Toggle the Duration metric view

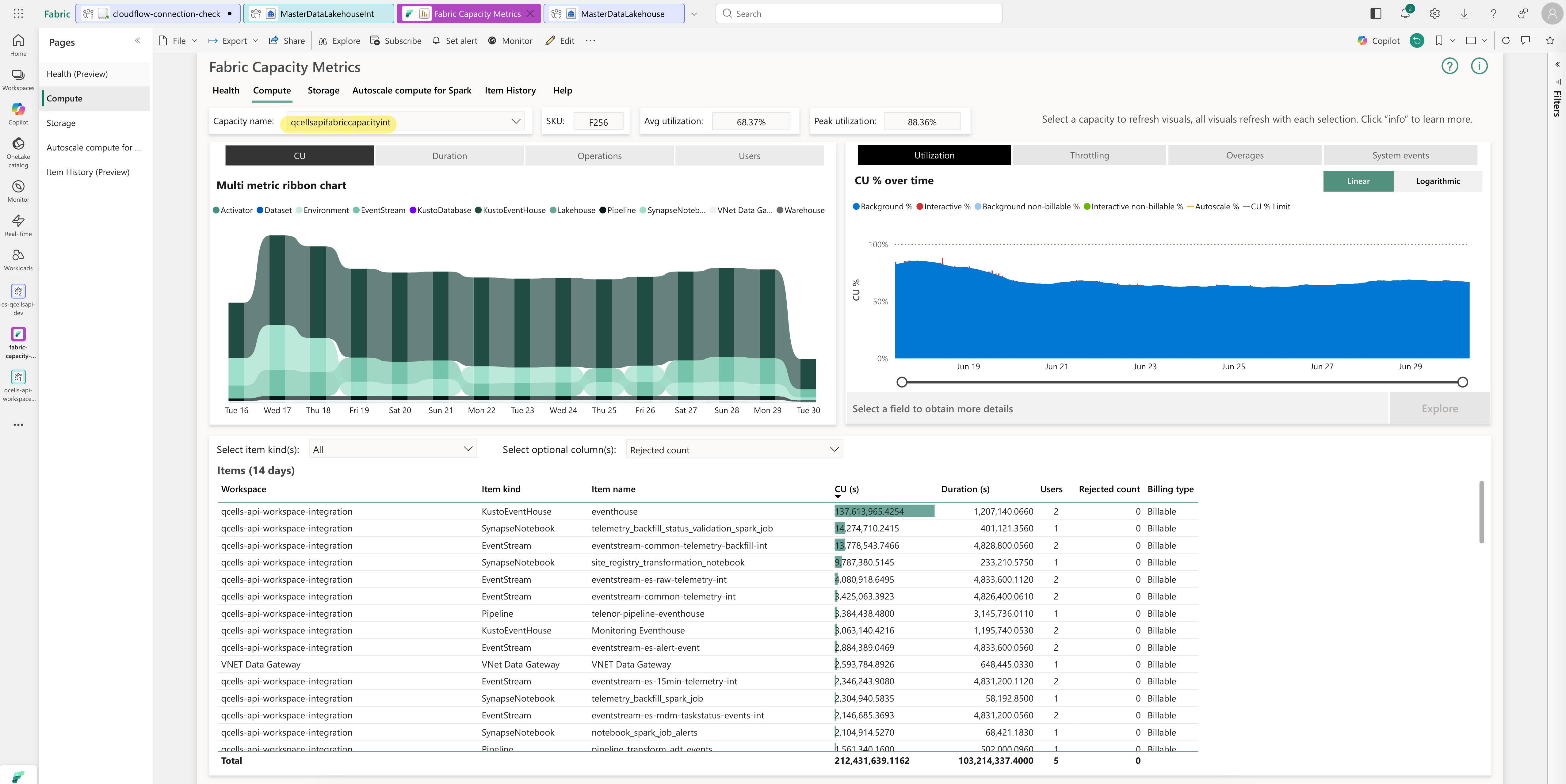click(449, 156)
